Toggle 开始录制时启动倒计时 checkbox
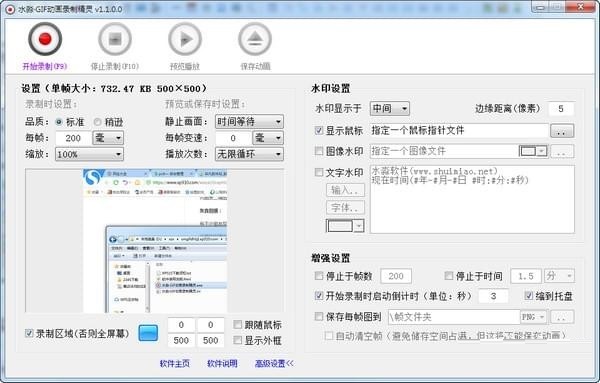600x383 pixels. (319, 295)
